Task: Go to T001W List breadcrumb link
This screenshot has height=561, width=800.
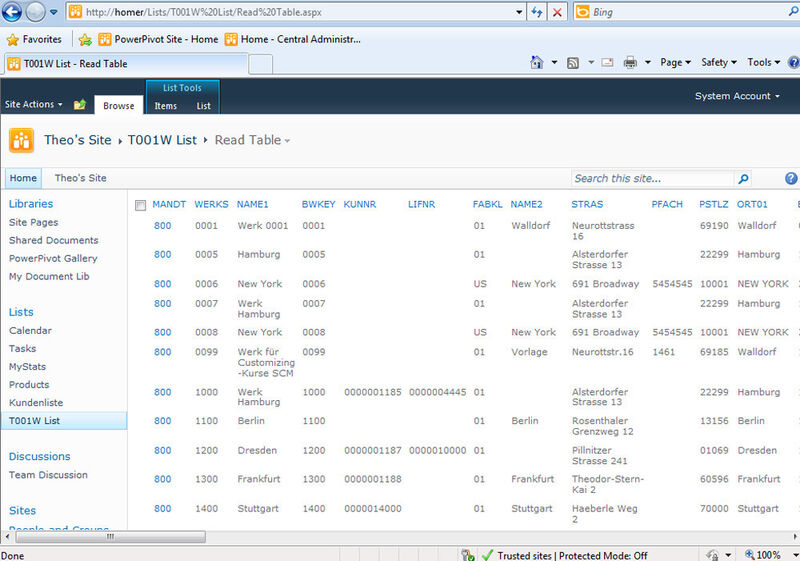Action: click(162, 140)
